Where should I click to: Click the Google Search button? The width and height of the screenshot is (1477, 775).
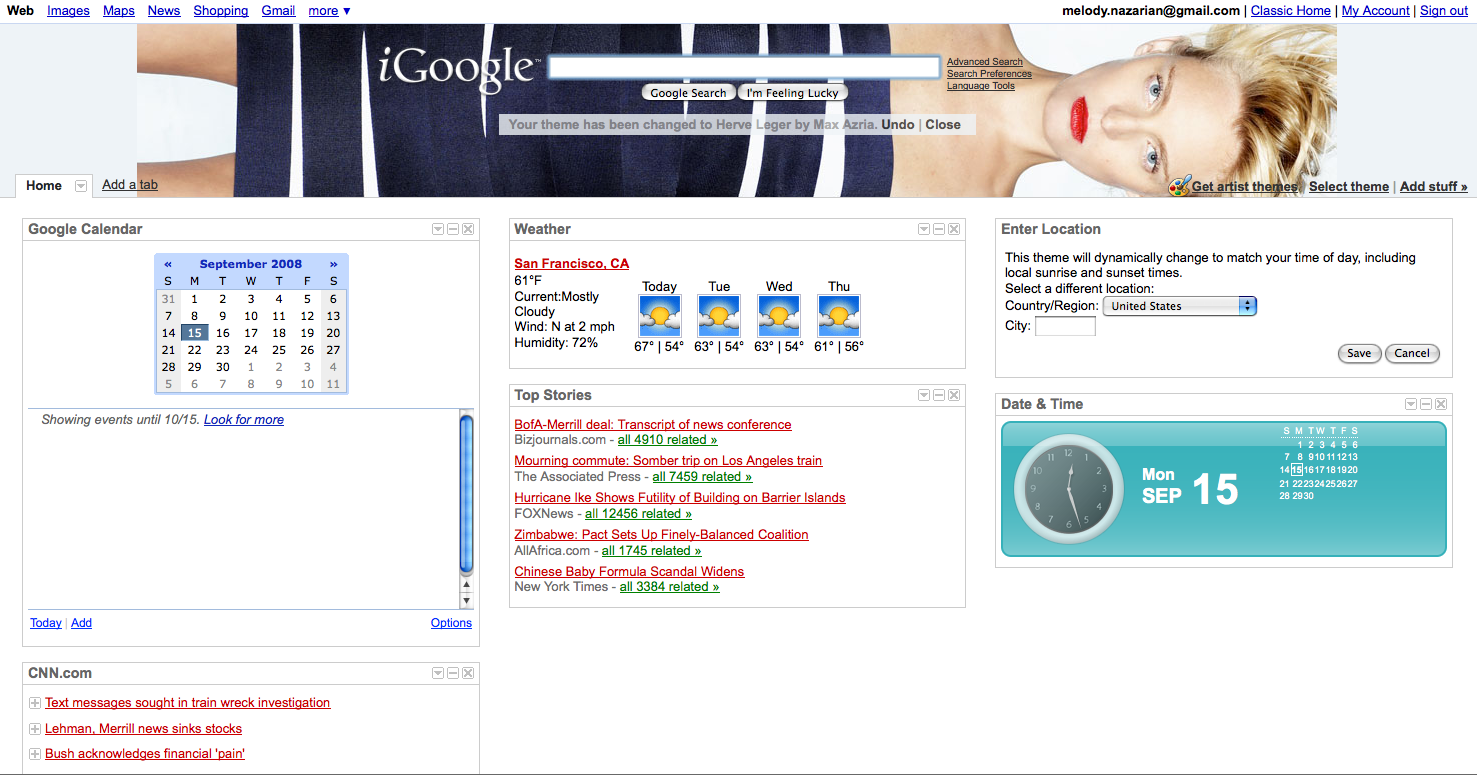pos(688,93)
